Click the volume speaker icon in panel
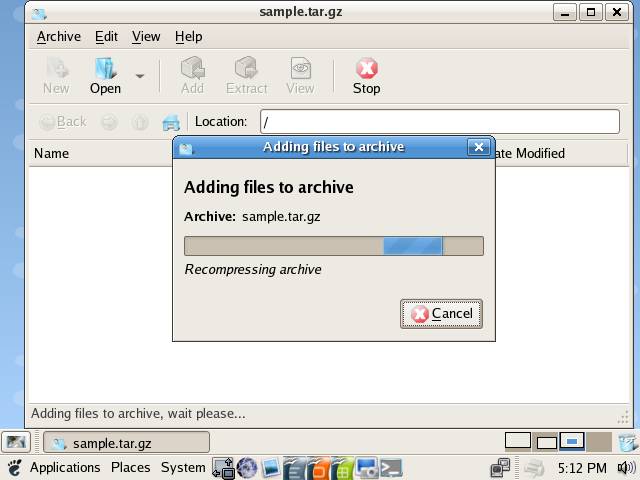This screenshot has width=640, height=480. [626, 467]
